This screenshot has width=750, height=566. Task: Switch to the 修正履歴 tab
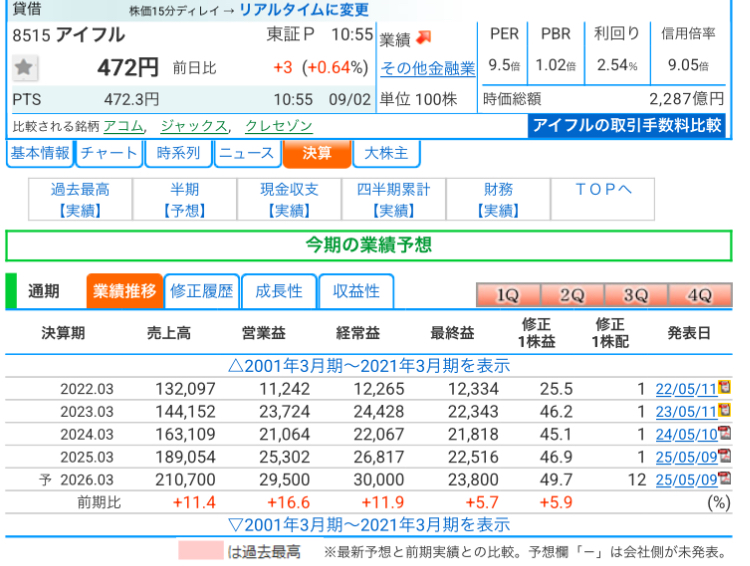pos(201,291)
